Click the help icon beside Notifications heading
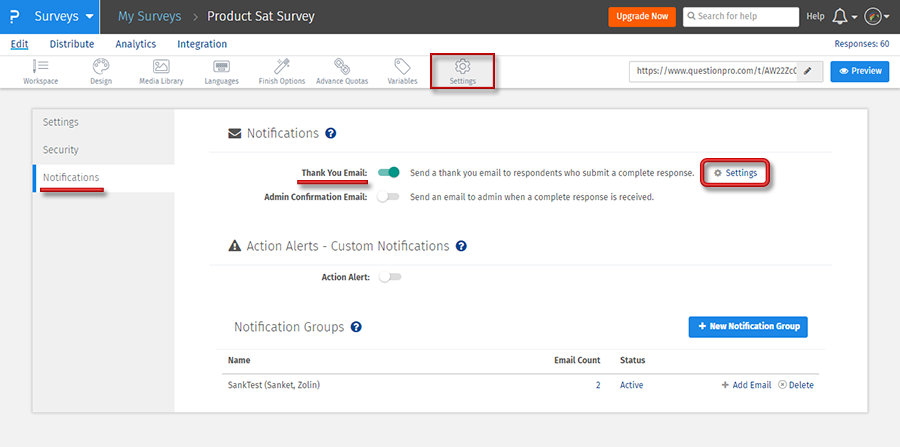Image resolution: width=900 pixels, height=447 pixels. pos(331,133)
